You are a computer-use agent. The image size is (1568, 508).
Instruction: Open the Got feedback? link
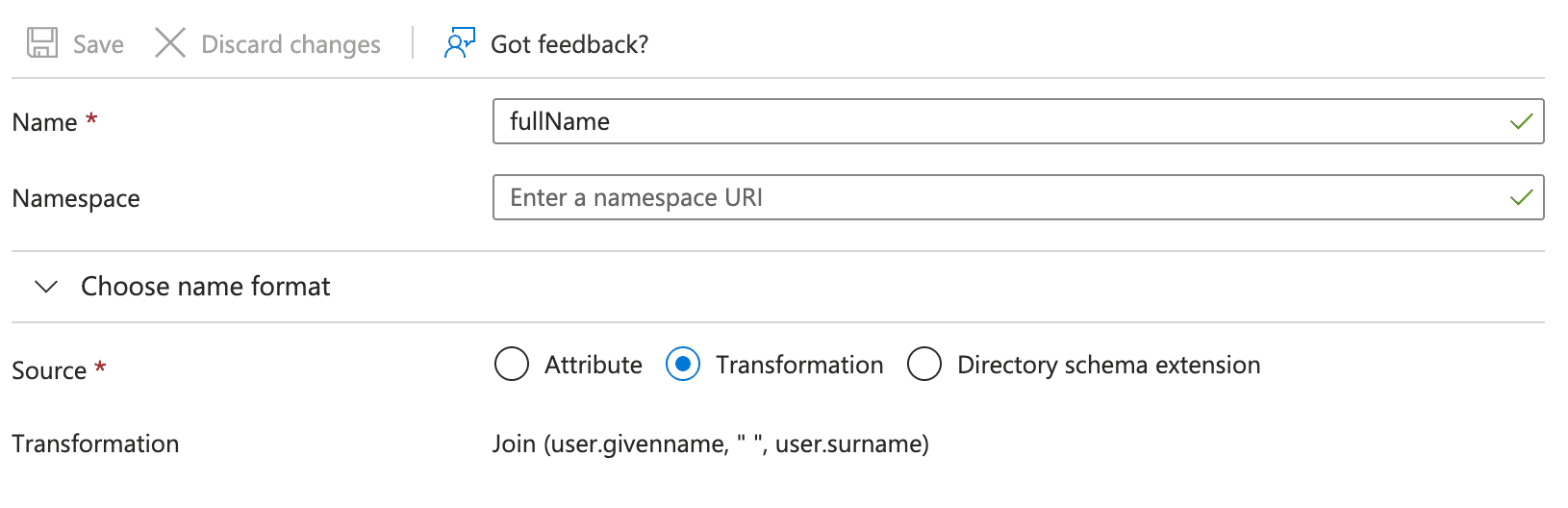(x=569, y=44)
